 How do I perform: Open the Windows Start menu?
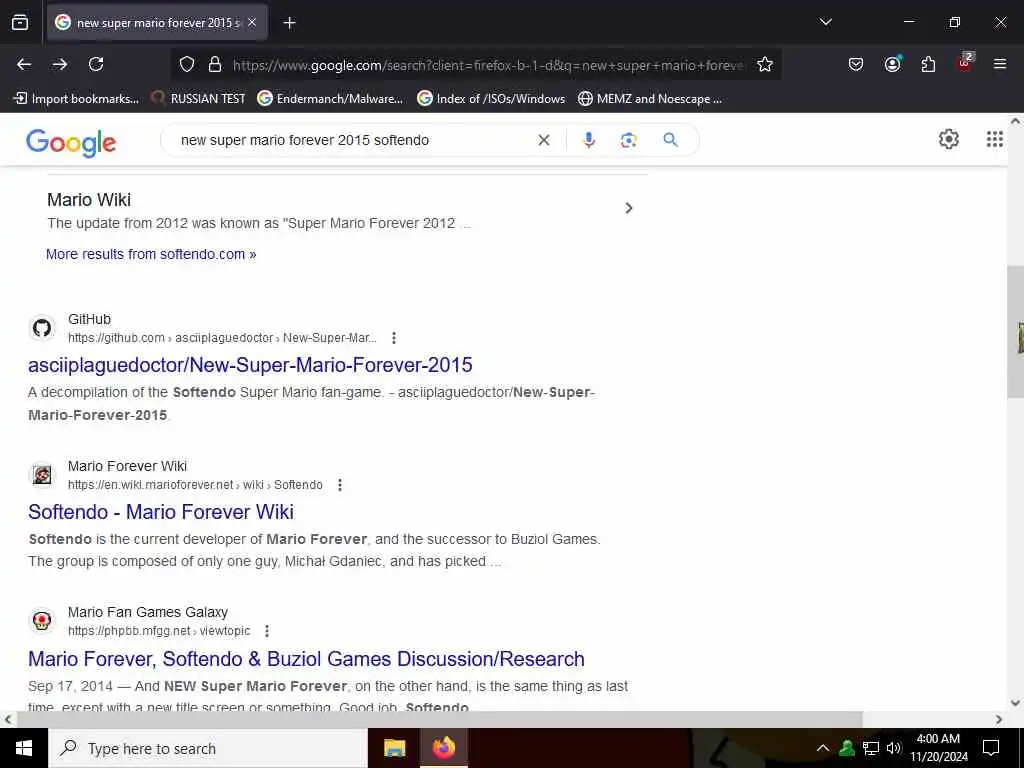pos(24,748)
